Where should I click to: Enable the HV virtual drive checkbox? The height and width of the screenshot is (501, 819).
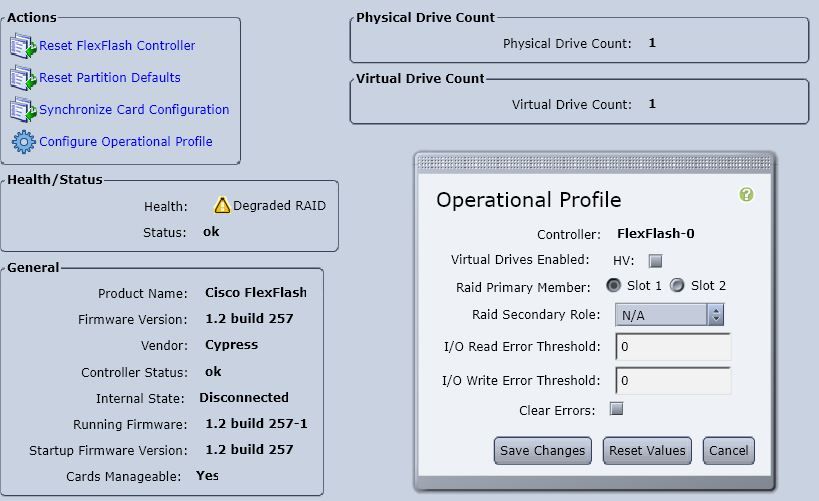coord(655,261)
